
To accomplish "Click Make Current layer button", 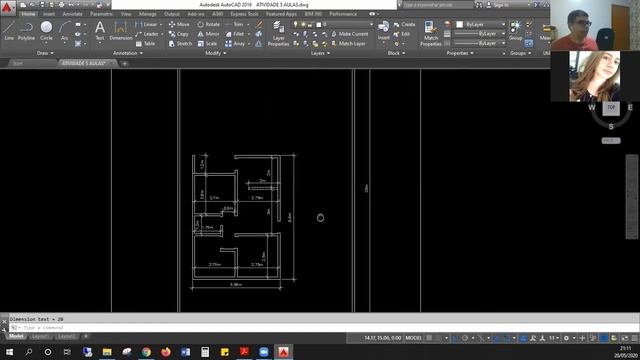I will (x=349, y=34).
